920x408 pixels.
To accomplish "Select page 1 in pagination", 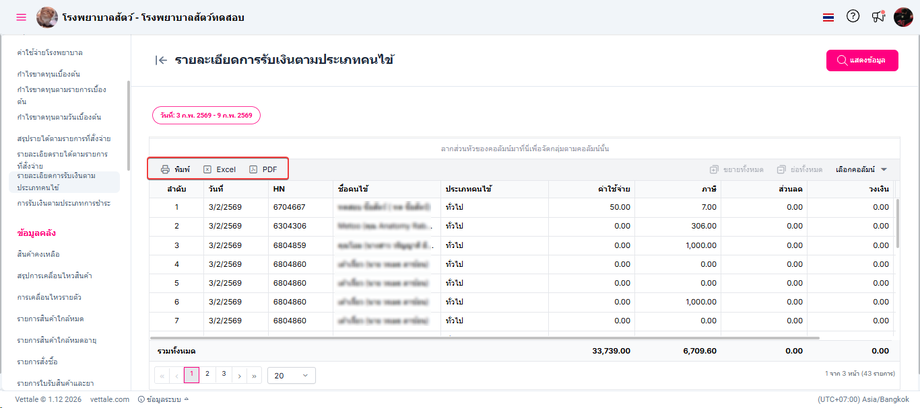I will pos(192,375).
